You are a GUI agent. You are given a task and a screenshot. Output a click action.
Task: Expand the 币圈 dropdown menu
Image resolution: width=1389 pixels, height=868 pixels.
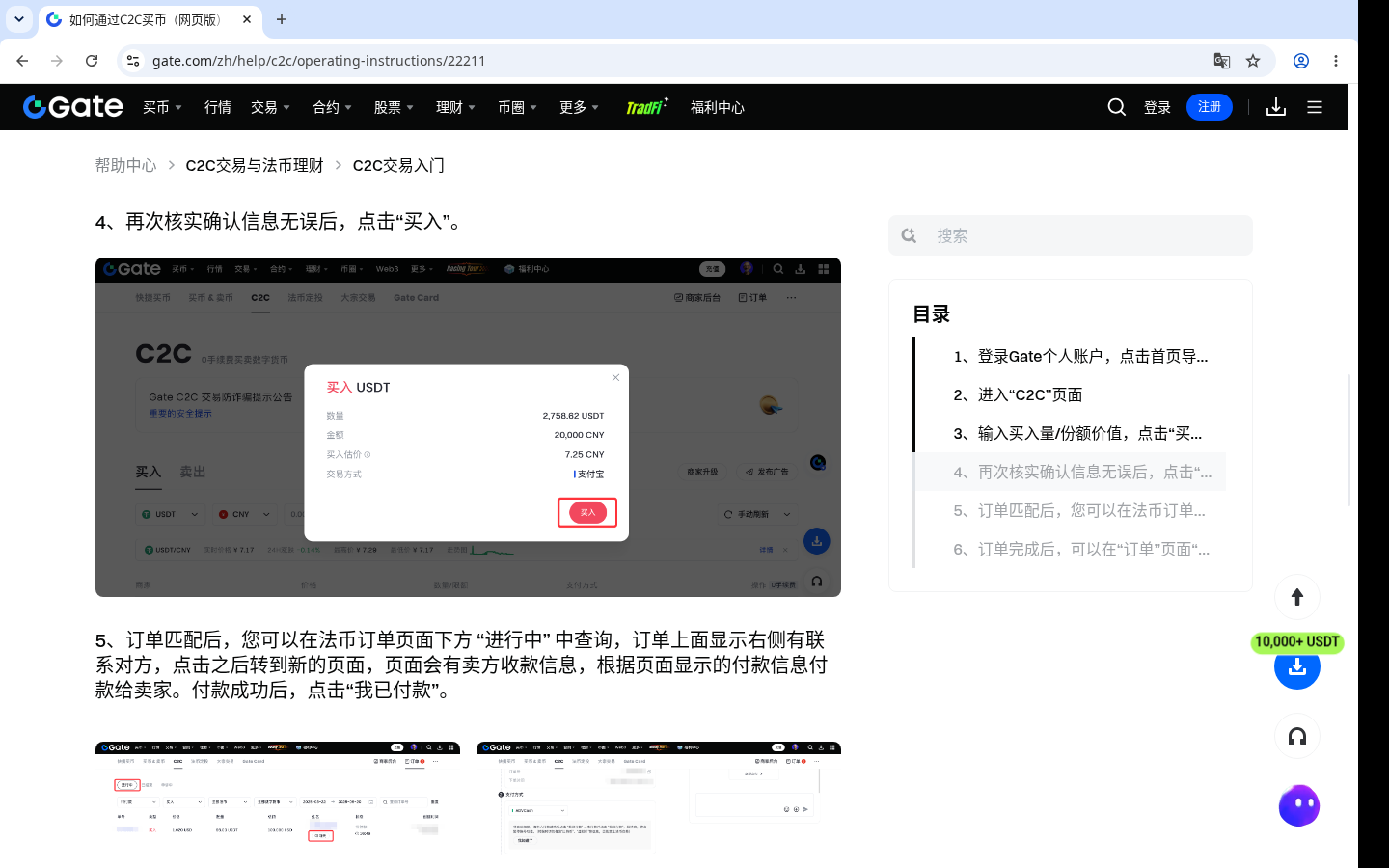(x=518, y=107)
